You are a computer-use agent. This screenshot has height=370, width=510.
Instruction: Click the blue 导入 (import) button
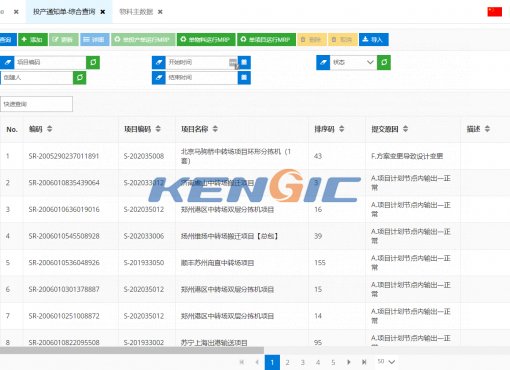[x=374, y=40]
